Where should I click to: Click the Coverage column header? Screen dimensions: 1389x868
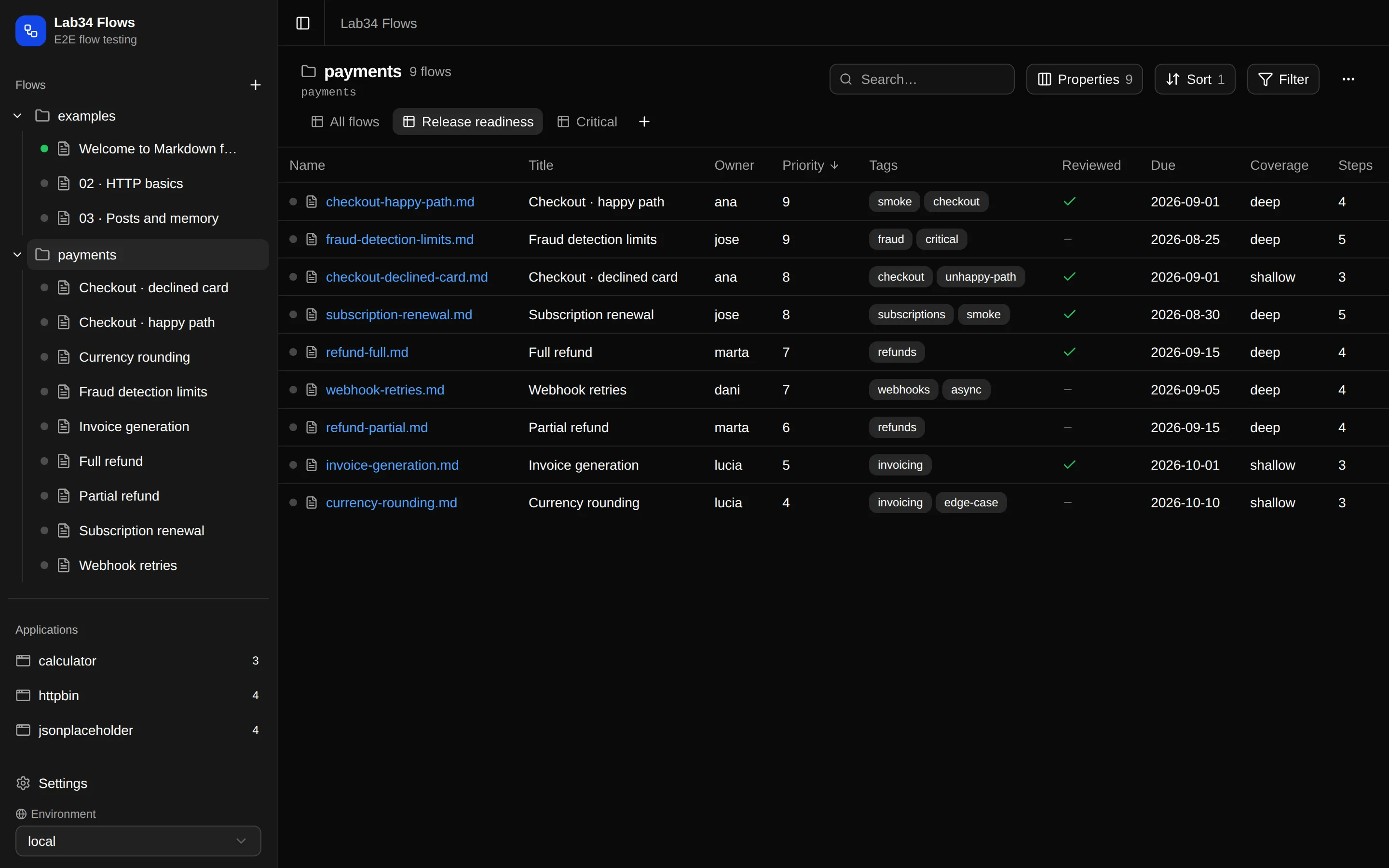1279,165
